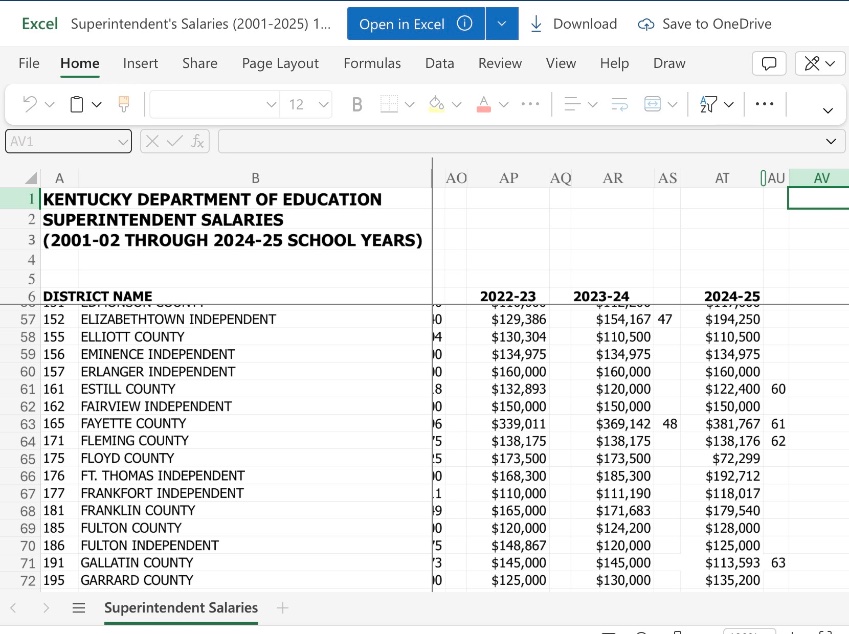Open the File menu

(x=29, y=63)
